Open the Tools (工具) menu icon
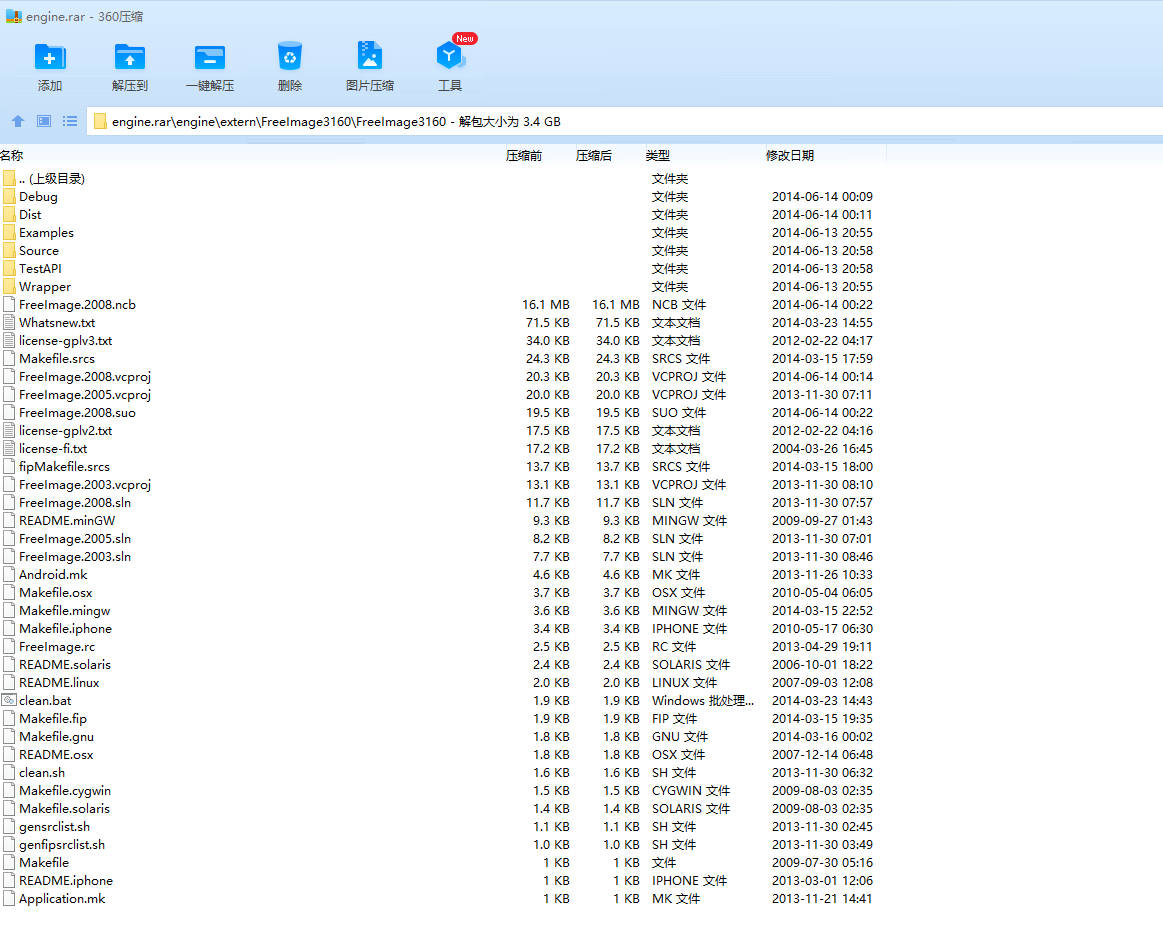 tap(449, 57)
